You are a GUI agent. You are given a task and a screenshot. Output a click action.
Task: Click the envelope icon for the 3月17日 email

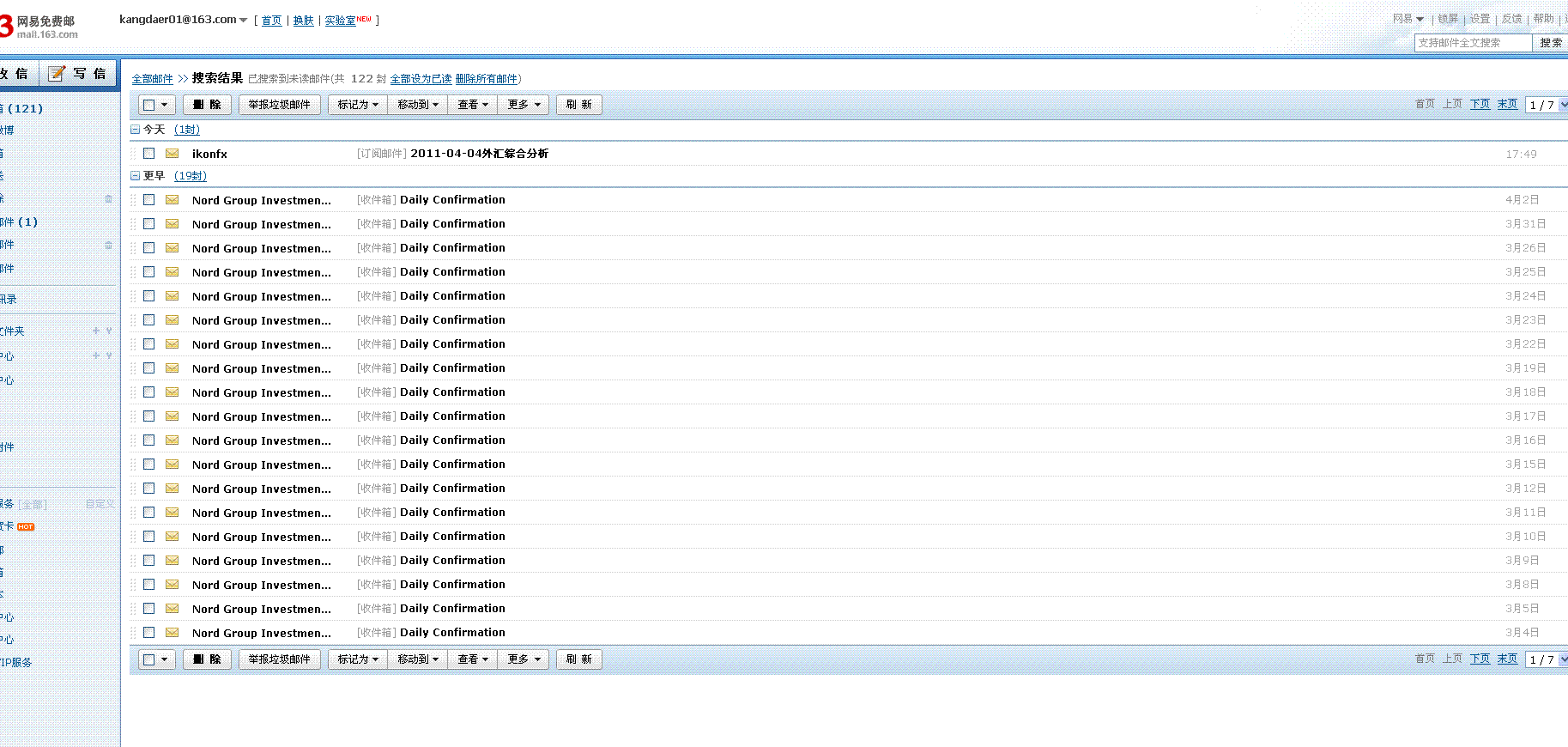[x=173, y=416]
